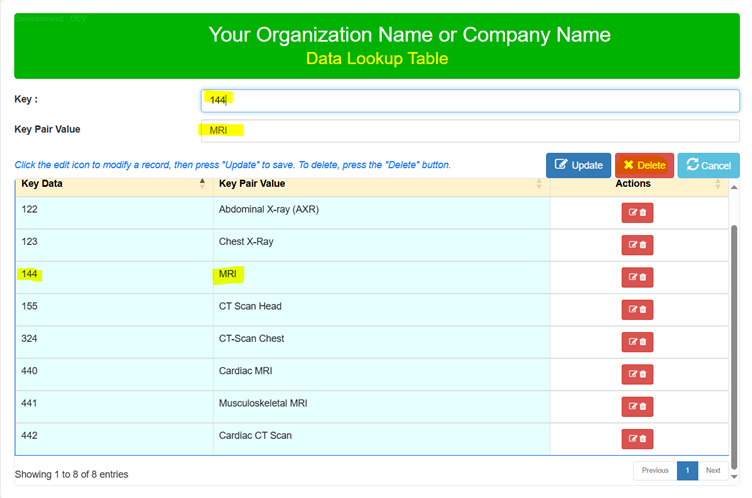The image size is (752, 498).
Task: Edit the Musculoskeletal MRI record
Action: [637, 406]
